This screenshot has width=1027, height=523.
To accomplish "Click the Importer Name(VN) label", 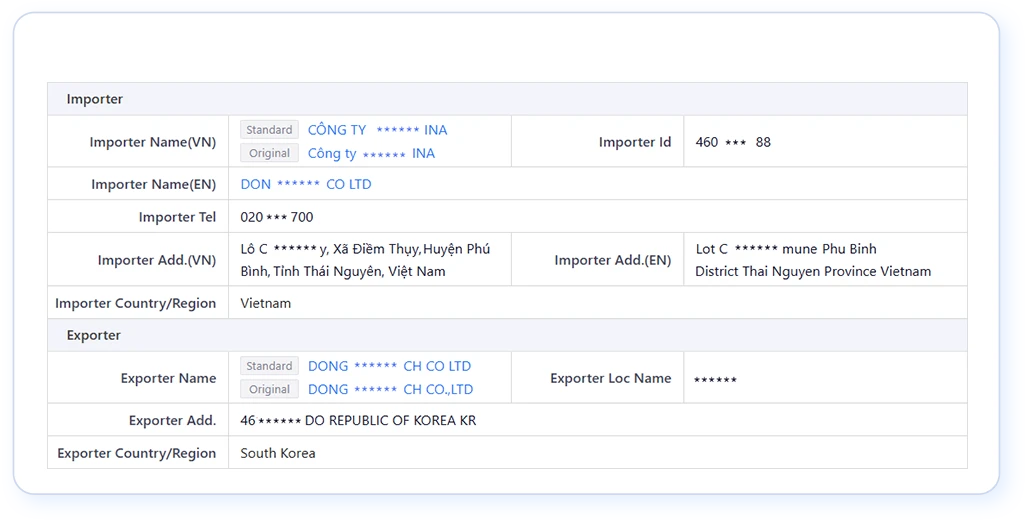I will 153,142.
